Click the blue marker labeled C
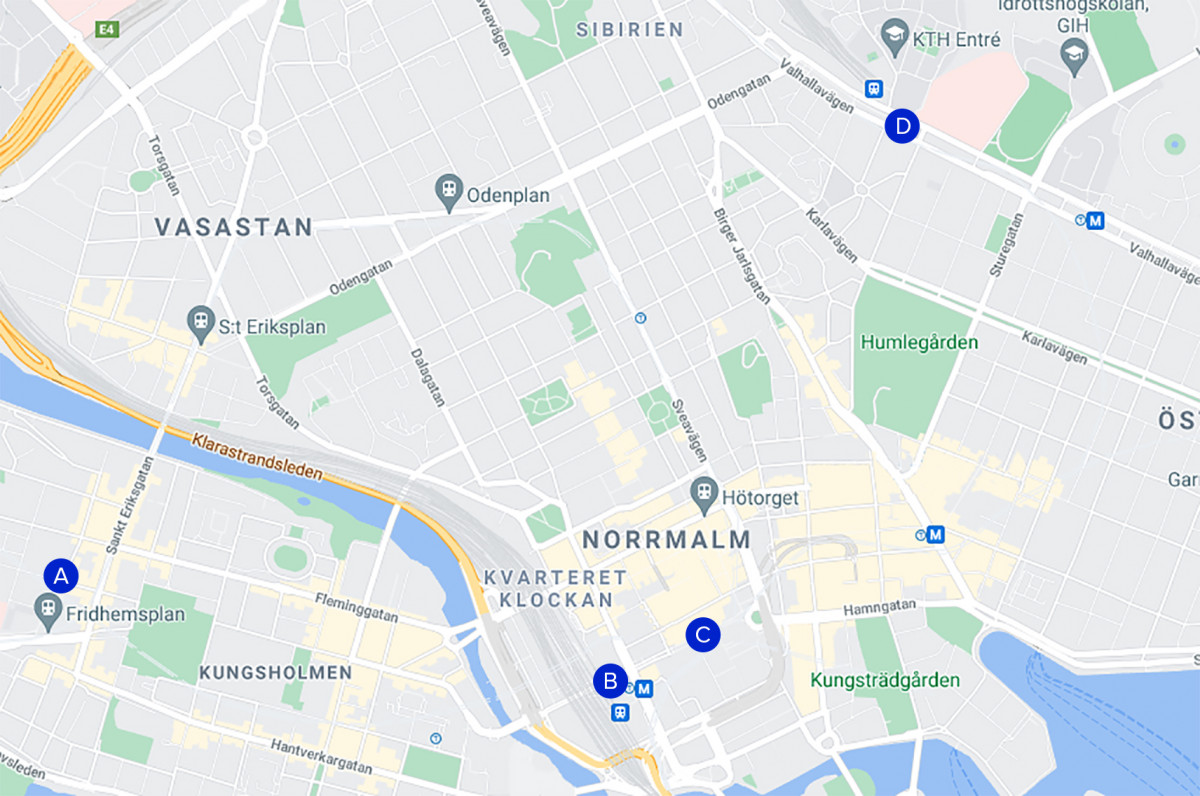 (703, 634)
